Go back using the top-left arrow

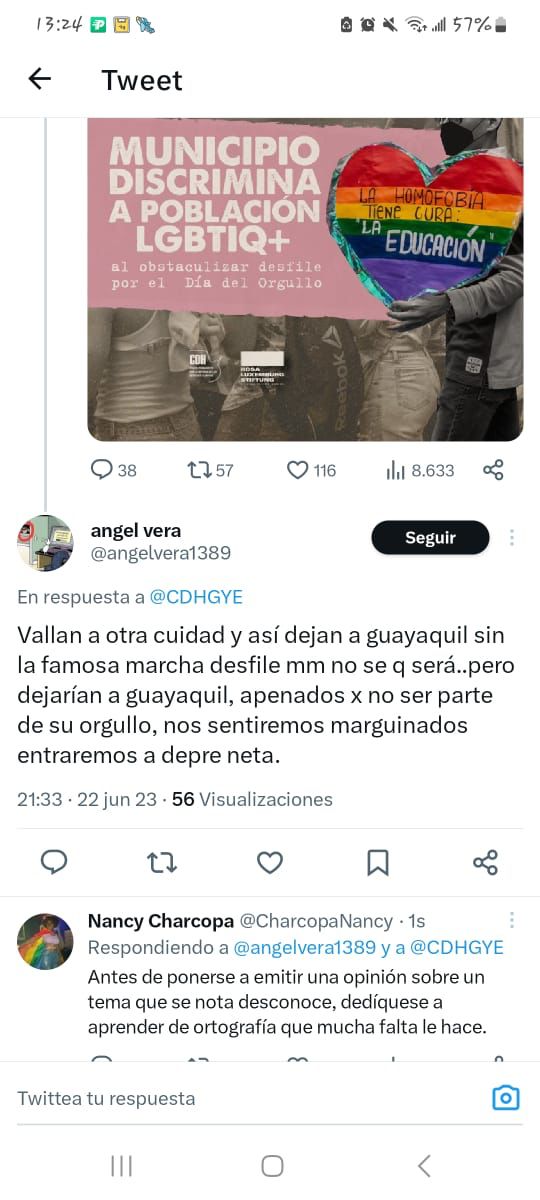(39, 79)
